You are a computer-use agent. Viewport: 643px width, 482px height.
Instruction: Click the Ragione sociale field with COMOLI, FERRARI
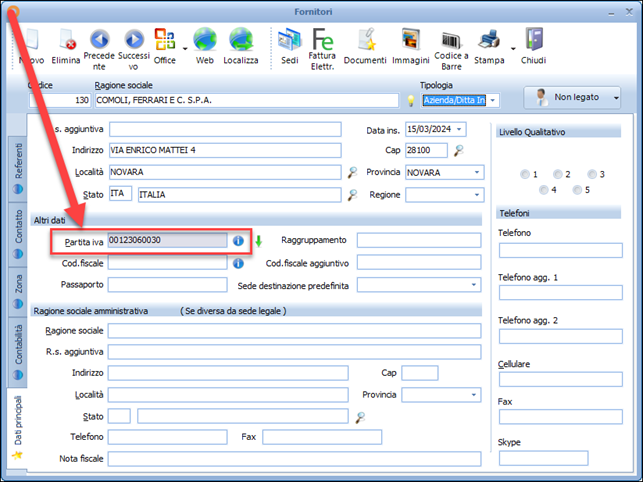point(247,101)
